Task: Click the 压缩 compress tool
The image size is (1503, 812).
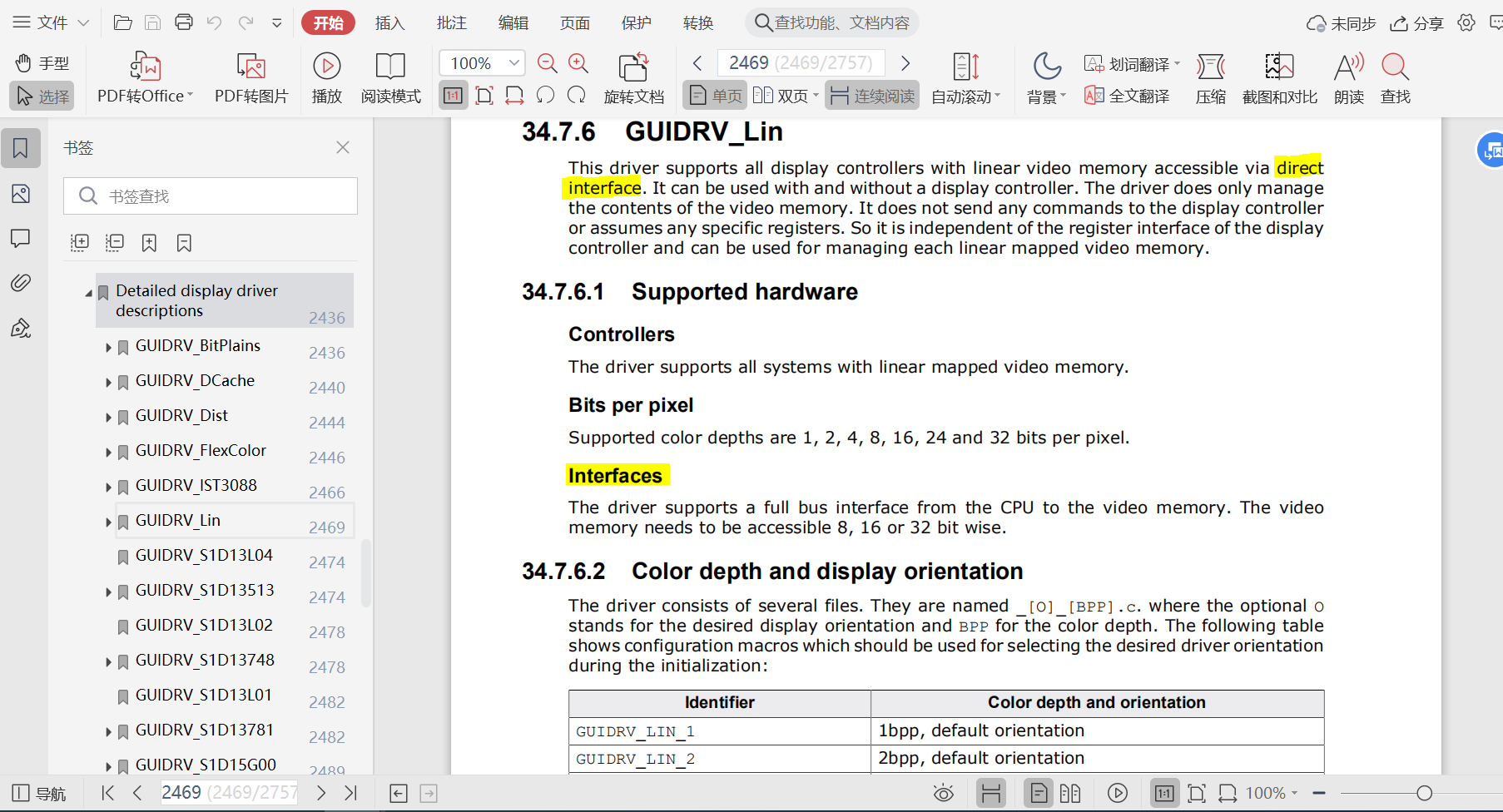Action: click(1211, 79)
